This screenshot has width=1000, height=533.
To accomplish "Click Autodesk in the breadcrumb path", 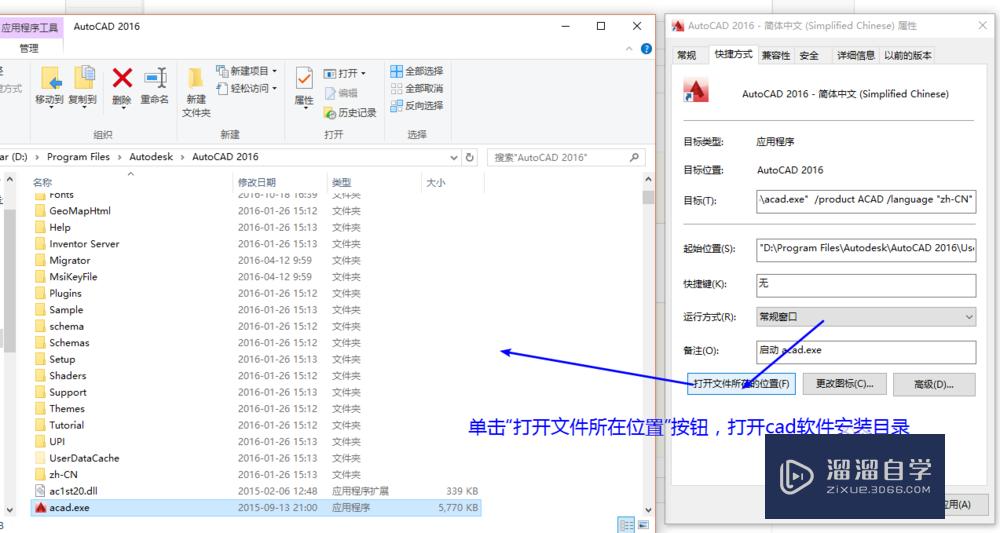I will tap(151, 157).
